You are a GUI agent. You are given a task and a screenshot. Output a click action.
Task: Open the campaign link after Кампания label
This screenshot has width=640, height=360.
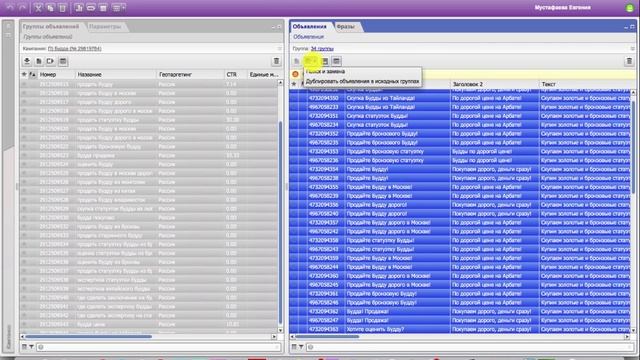pyautogui.click(x=75, y=49)
